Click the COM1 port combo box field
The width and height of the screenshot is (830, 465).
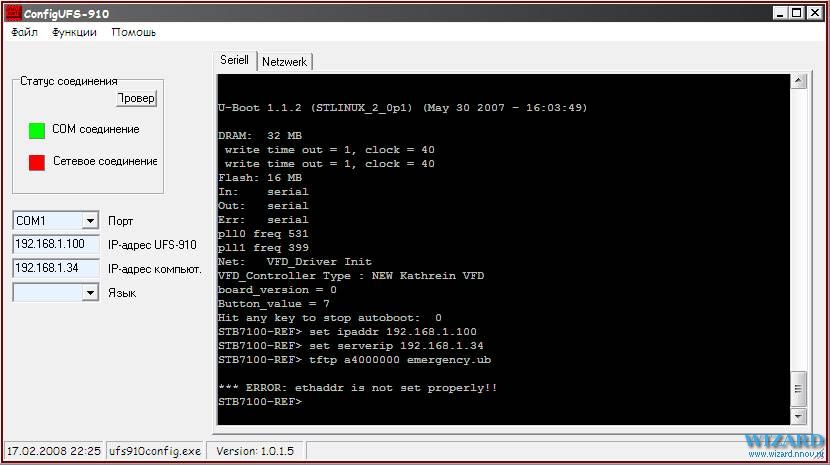56,220
